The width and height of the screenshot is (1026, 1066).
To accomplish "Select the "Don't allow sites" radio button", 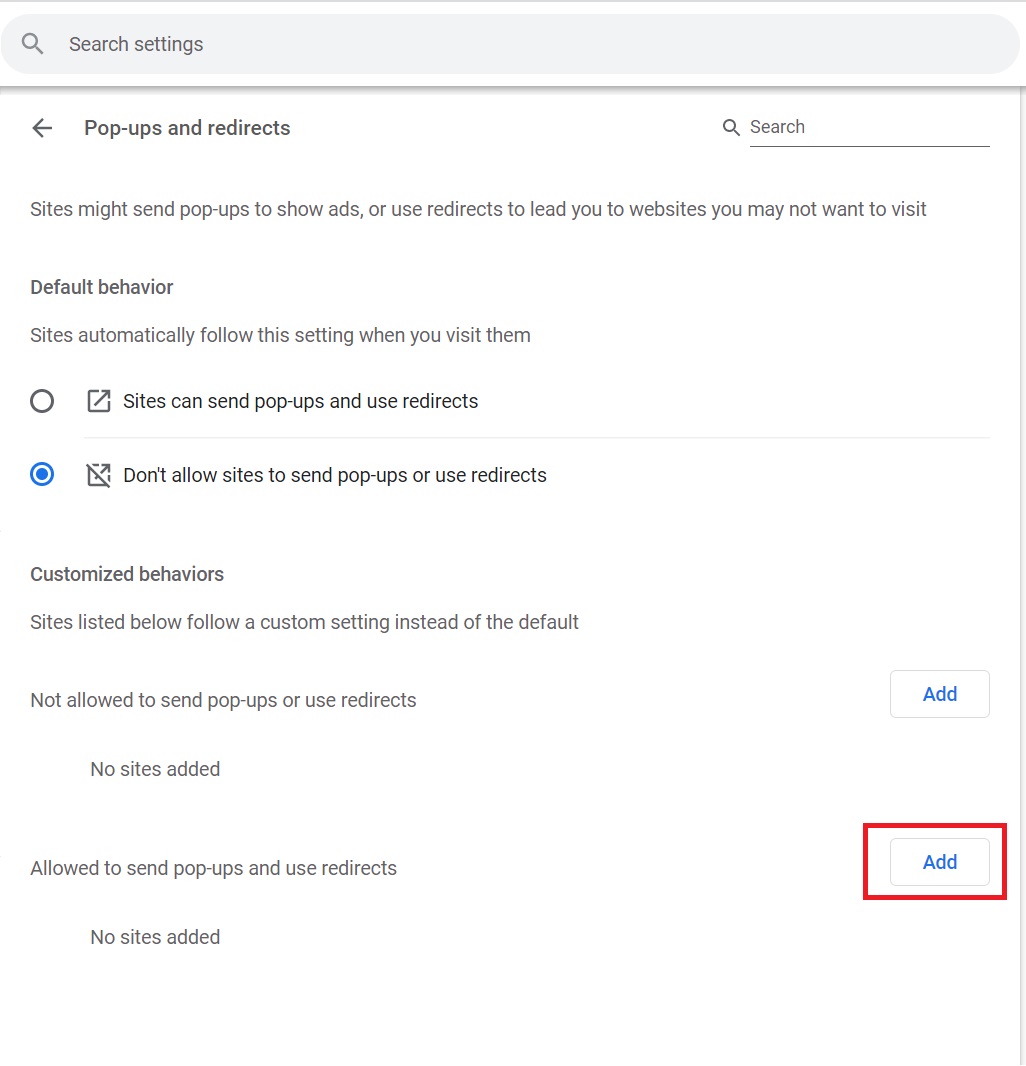I will click(42, 475).
